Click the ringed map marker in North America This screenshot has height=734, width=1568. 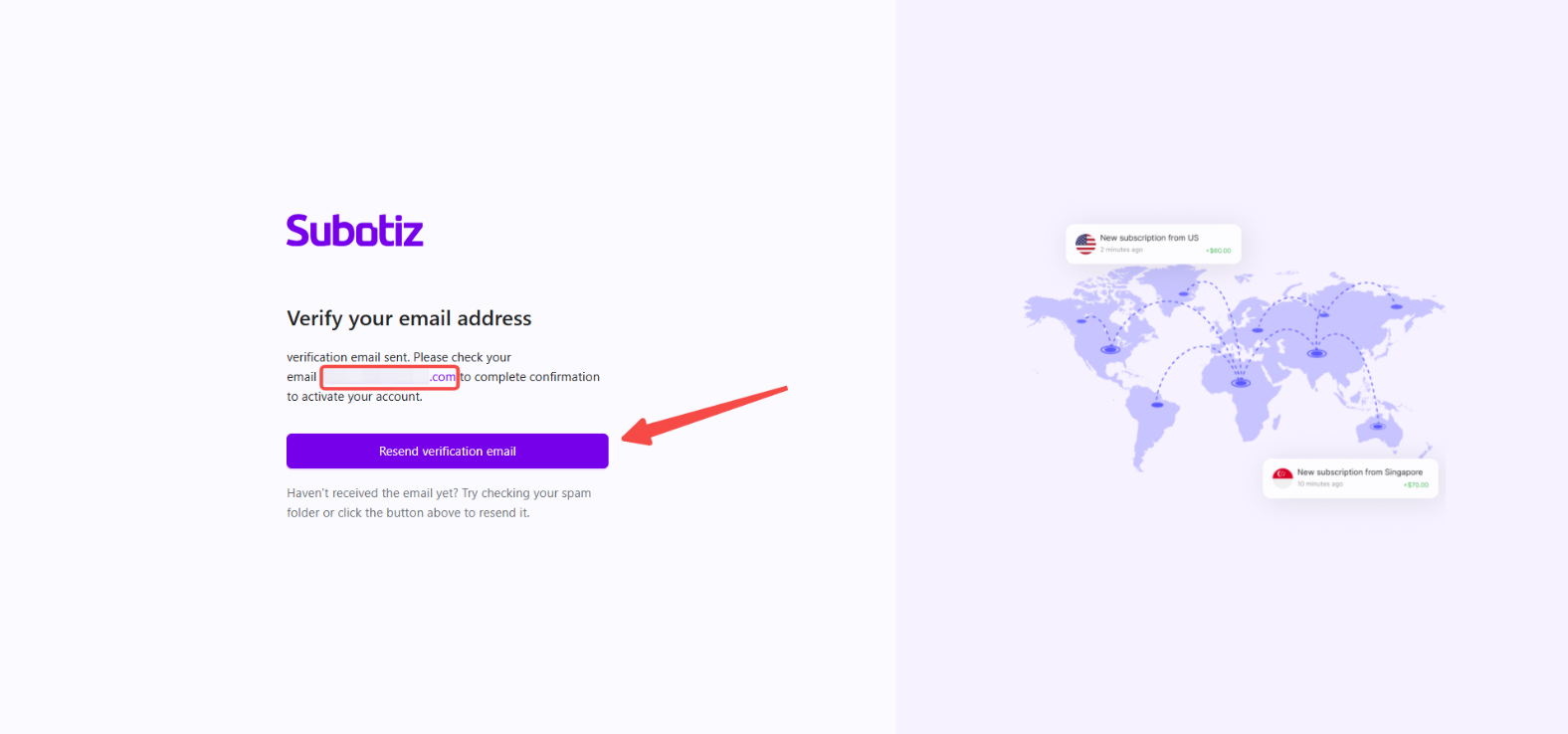[1110, 349]
